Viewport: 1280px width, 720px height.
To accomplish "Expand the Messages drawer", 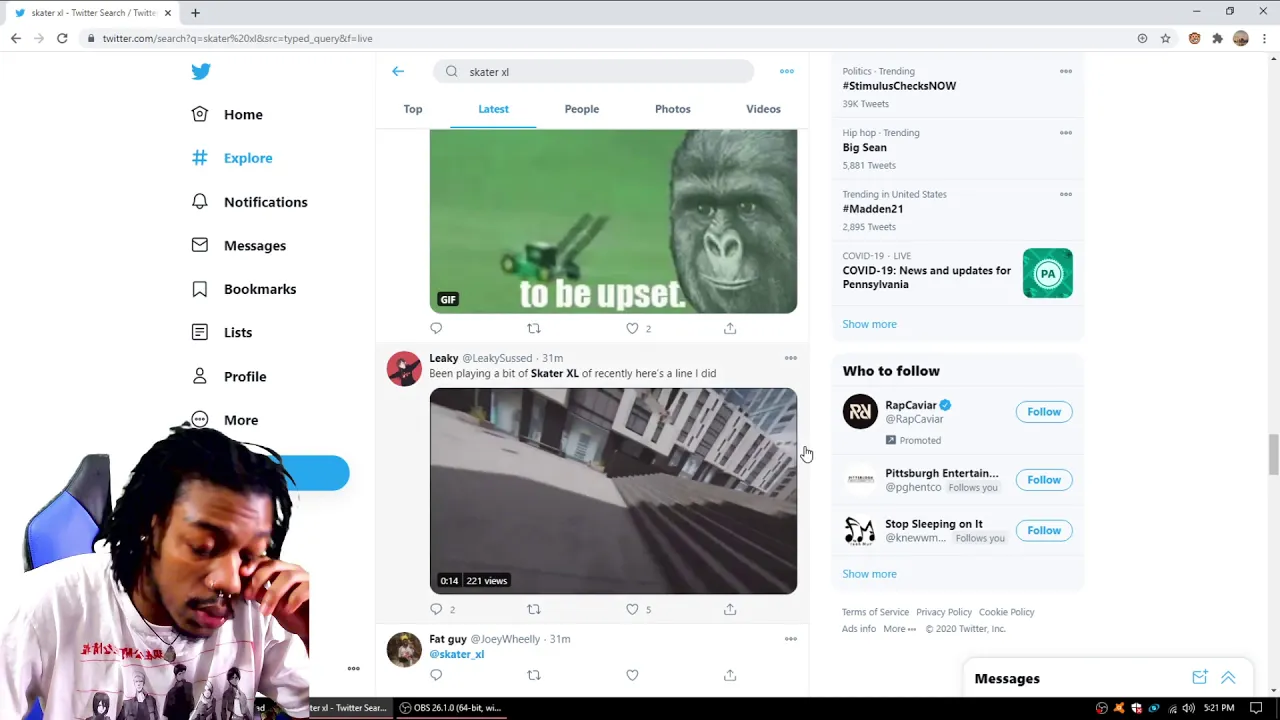I will pos(1228,678).
